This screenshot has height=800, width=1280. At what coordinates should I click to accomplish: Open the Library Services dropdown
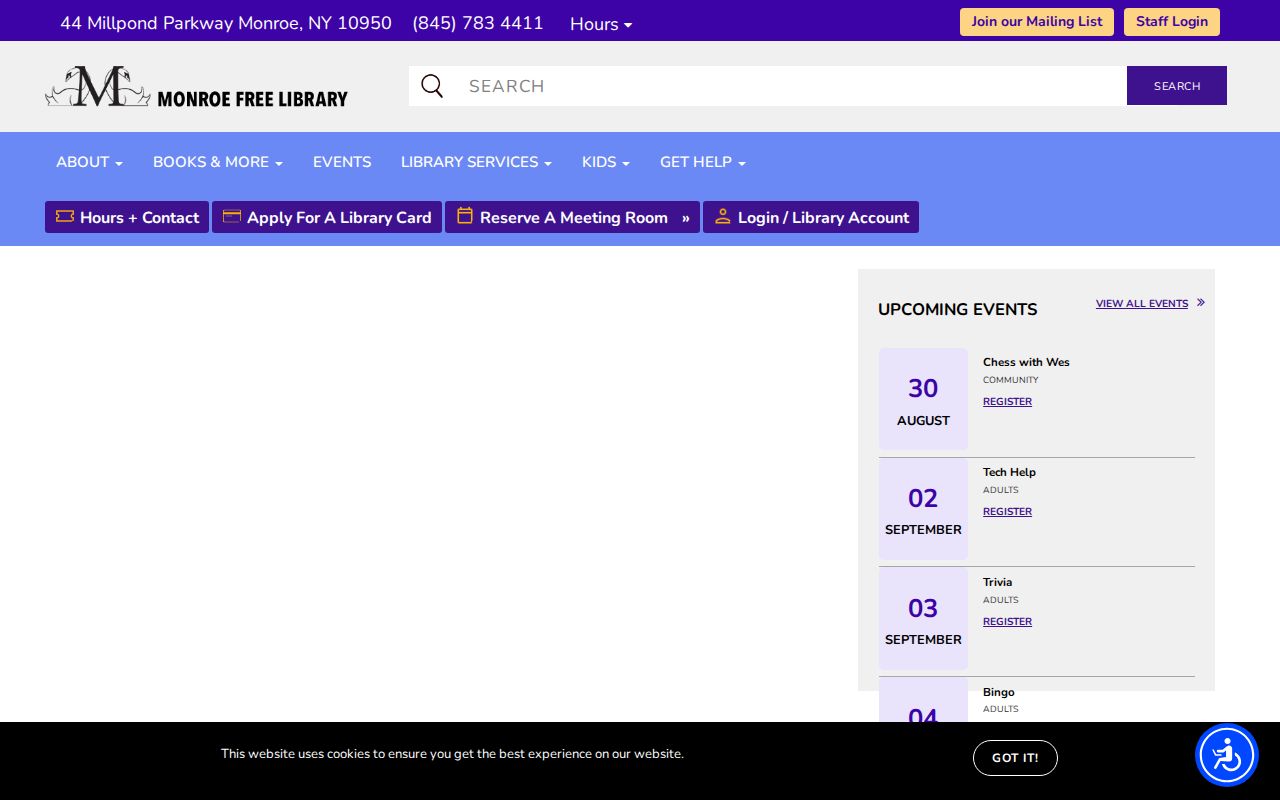(x=476, y=162)
